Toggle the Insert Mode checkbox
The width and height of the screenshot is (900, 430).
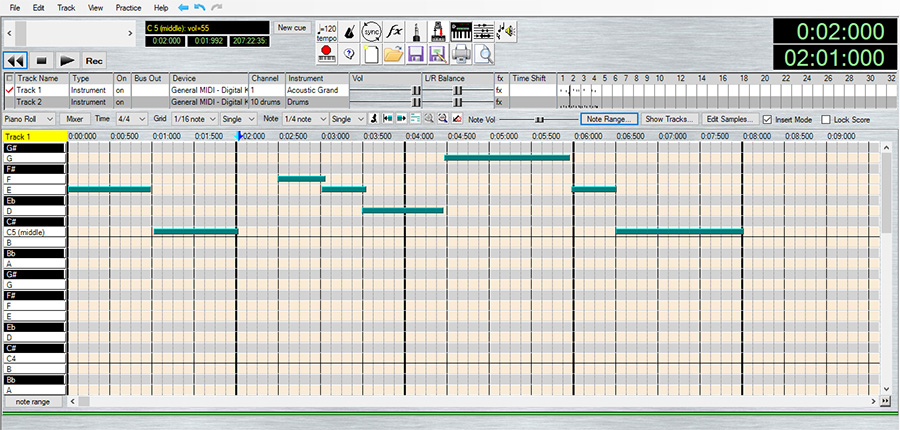click(767, 119)
